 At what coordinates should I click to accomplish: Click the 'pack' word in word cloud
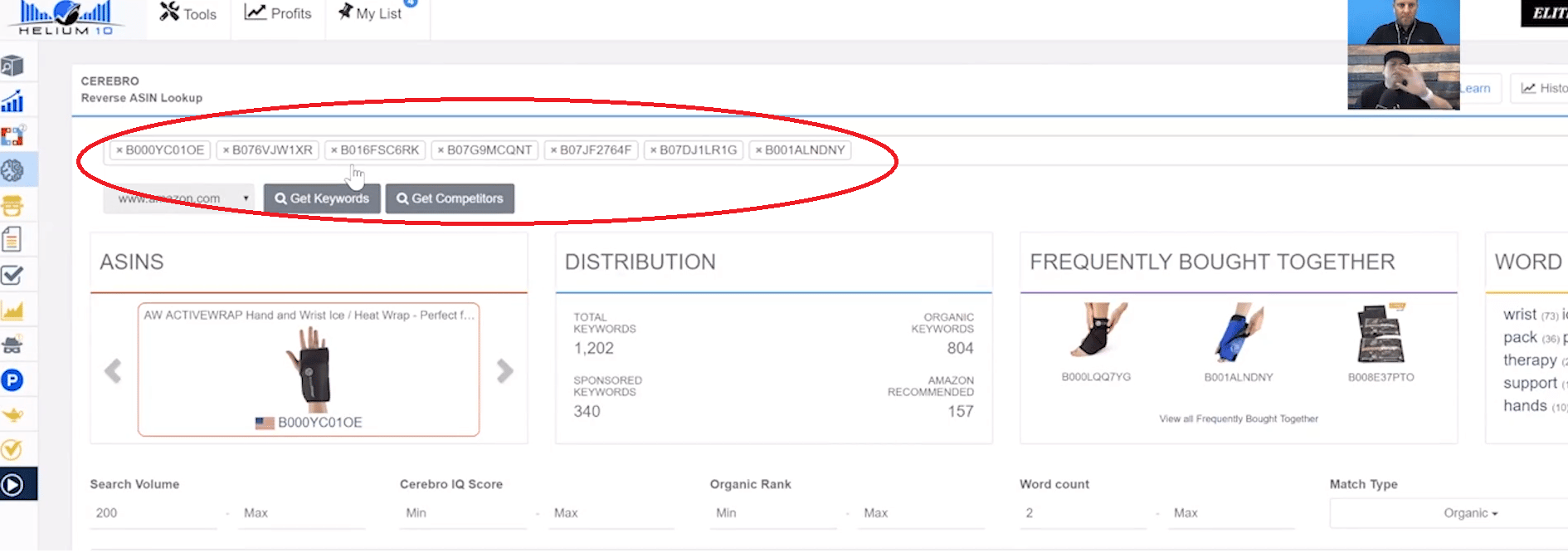[1520, 337]
